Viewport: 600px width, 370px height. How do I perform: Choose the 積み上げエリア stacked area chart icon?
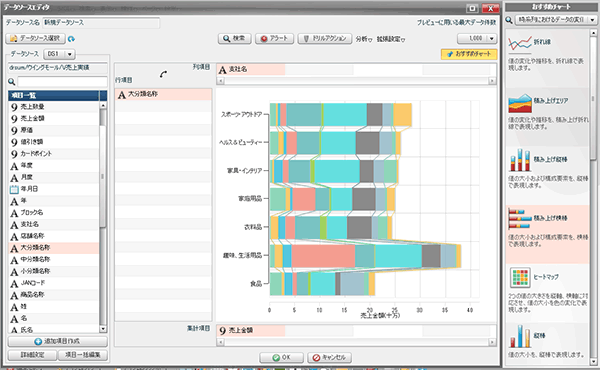[x=520, y=103]
